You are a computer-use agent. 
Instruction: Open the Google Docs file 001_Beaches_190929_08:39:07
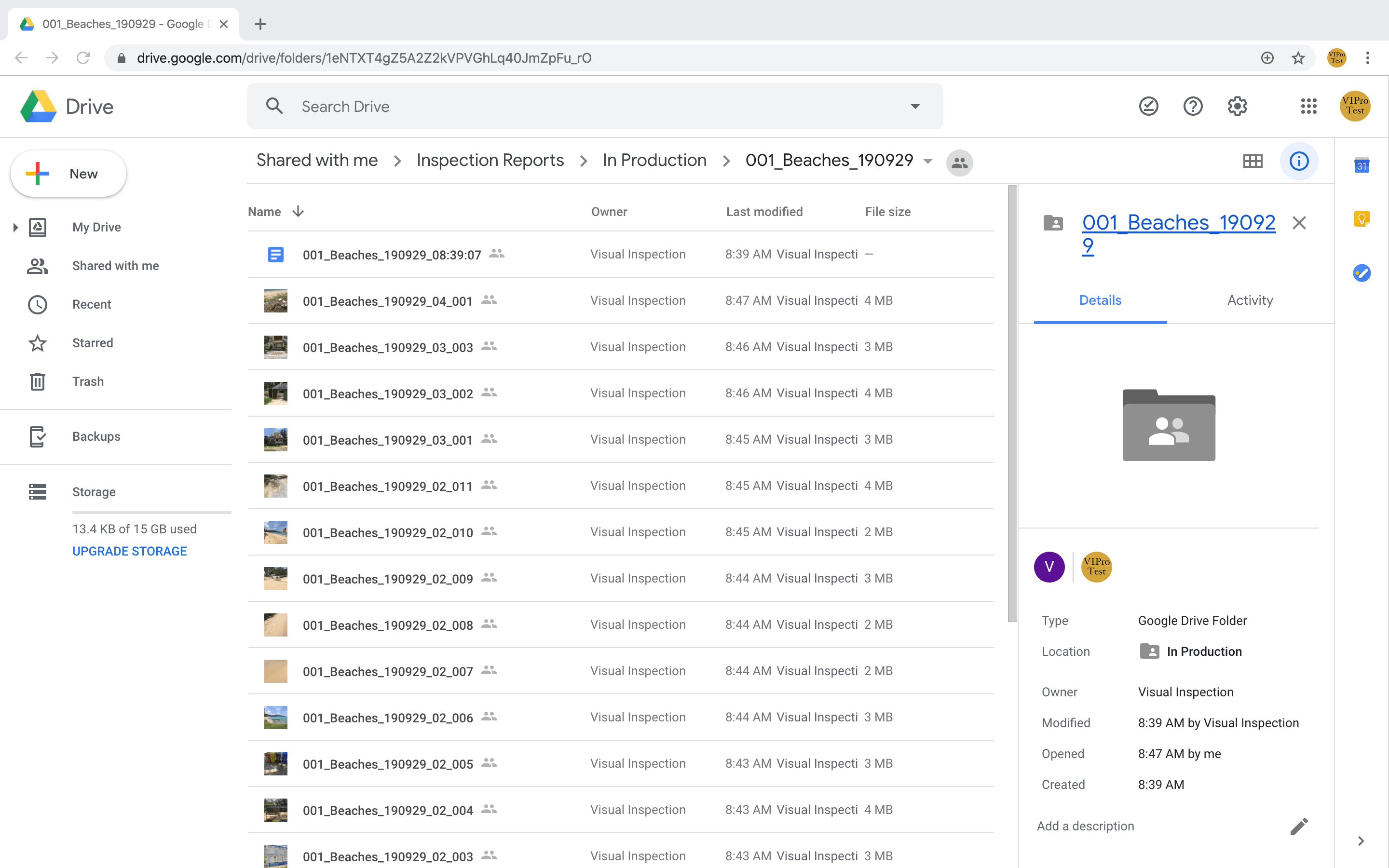pos(620,254)
